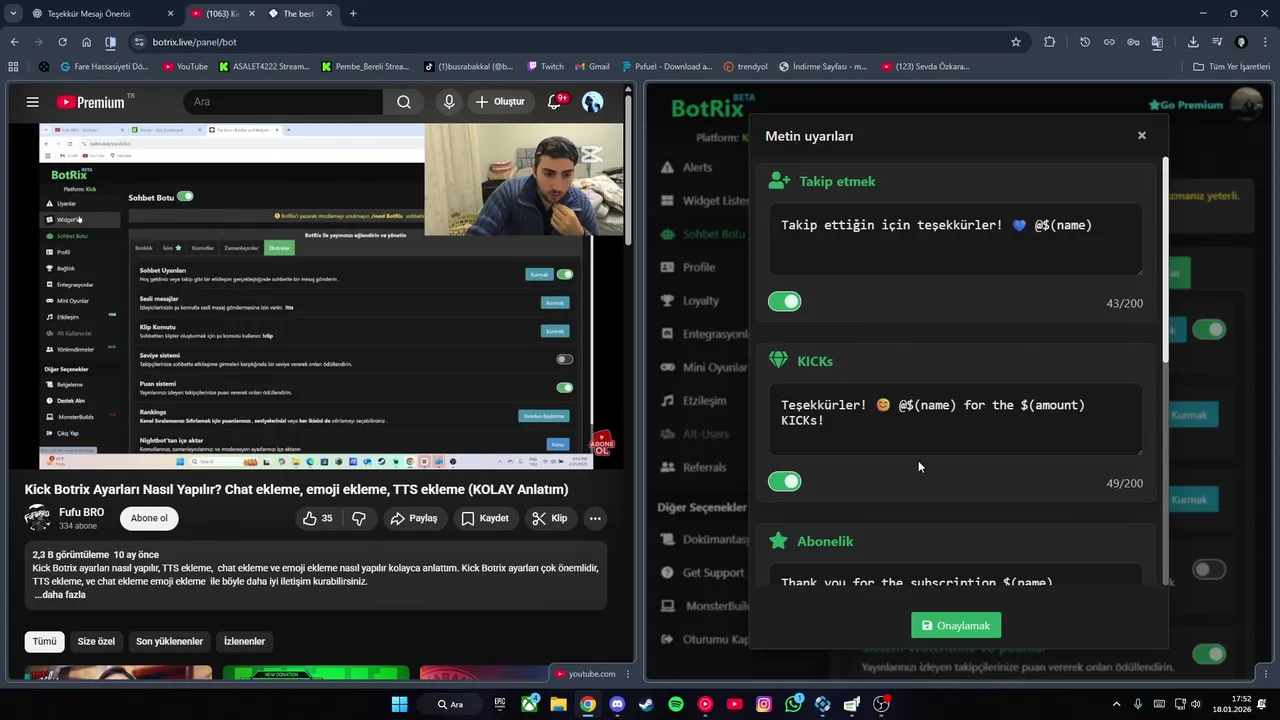Start voice search with the microphone icon
Viewport: 1280px width, 720px height.
click(449, 102)
